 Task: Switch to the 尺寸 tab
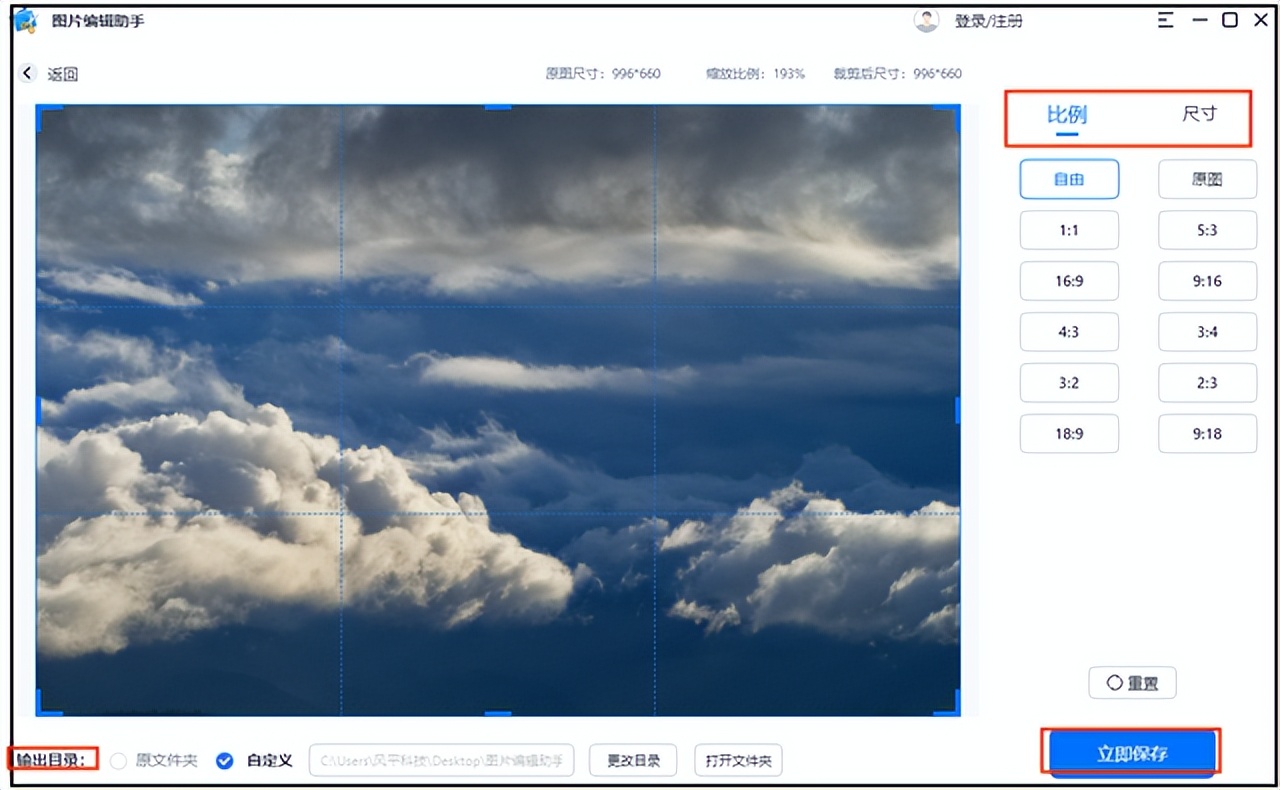[1199, 114]
